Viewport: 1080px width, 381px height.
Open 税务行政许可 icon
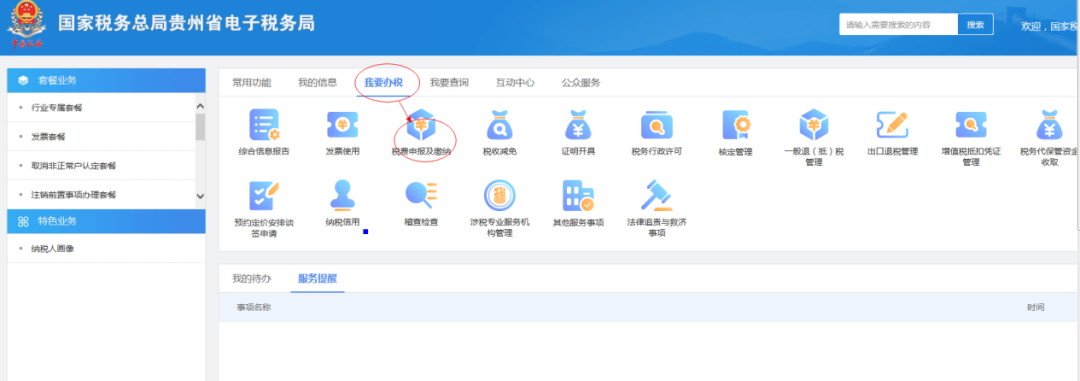(656, 125)
